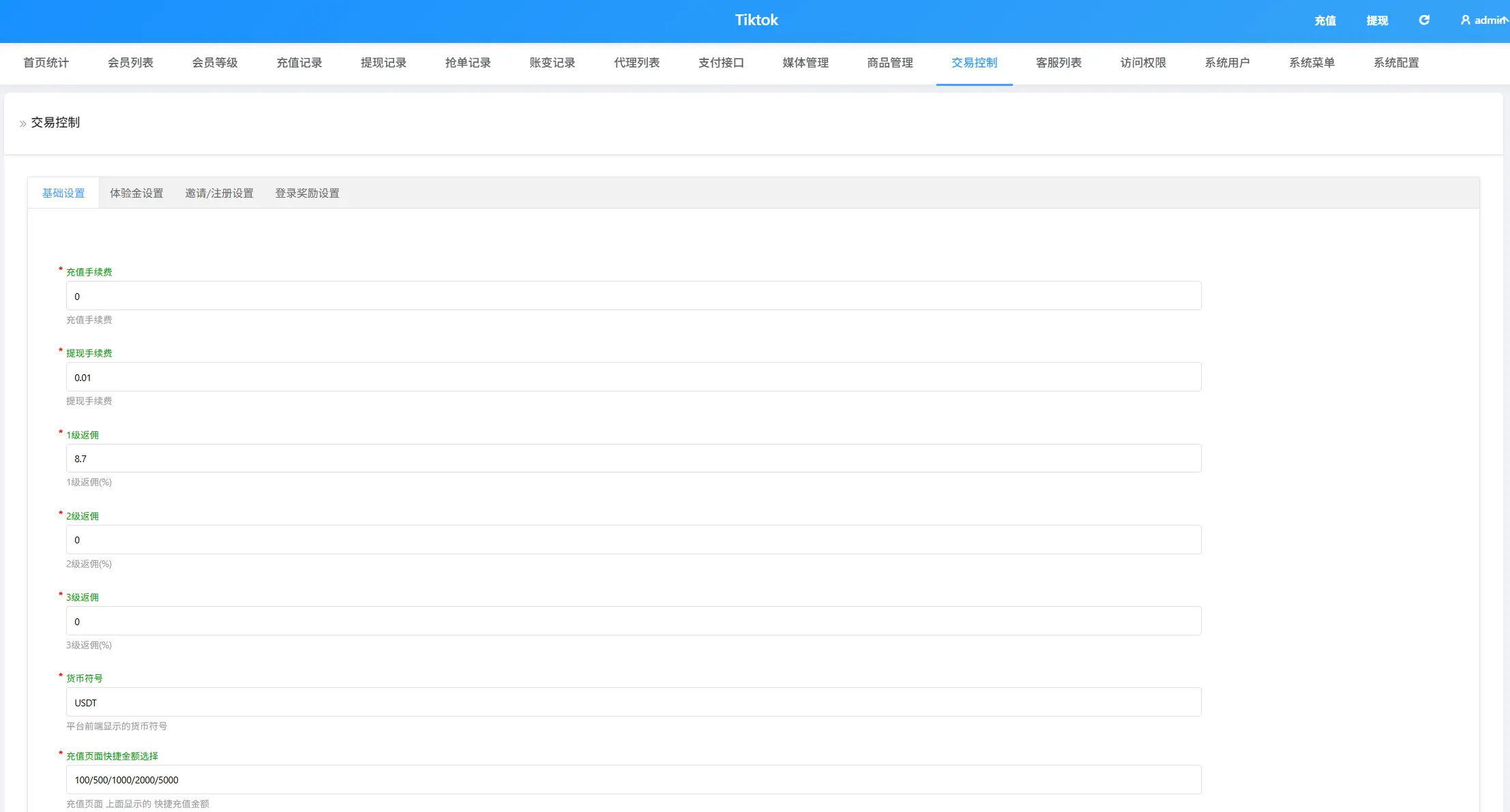Viewport: 1510px width, 812px height.
Task: Open 媒体管理 page
Action: click(x=805, y=63)
